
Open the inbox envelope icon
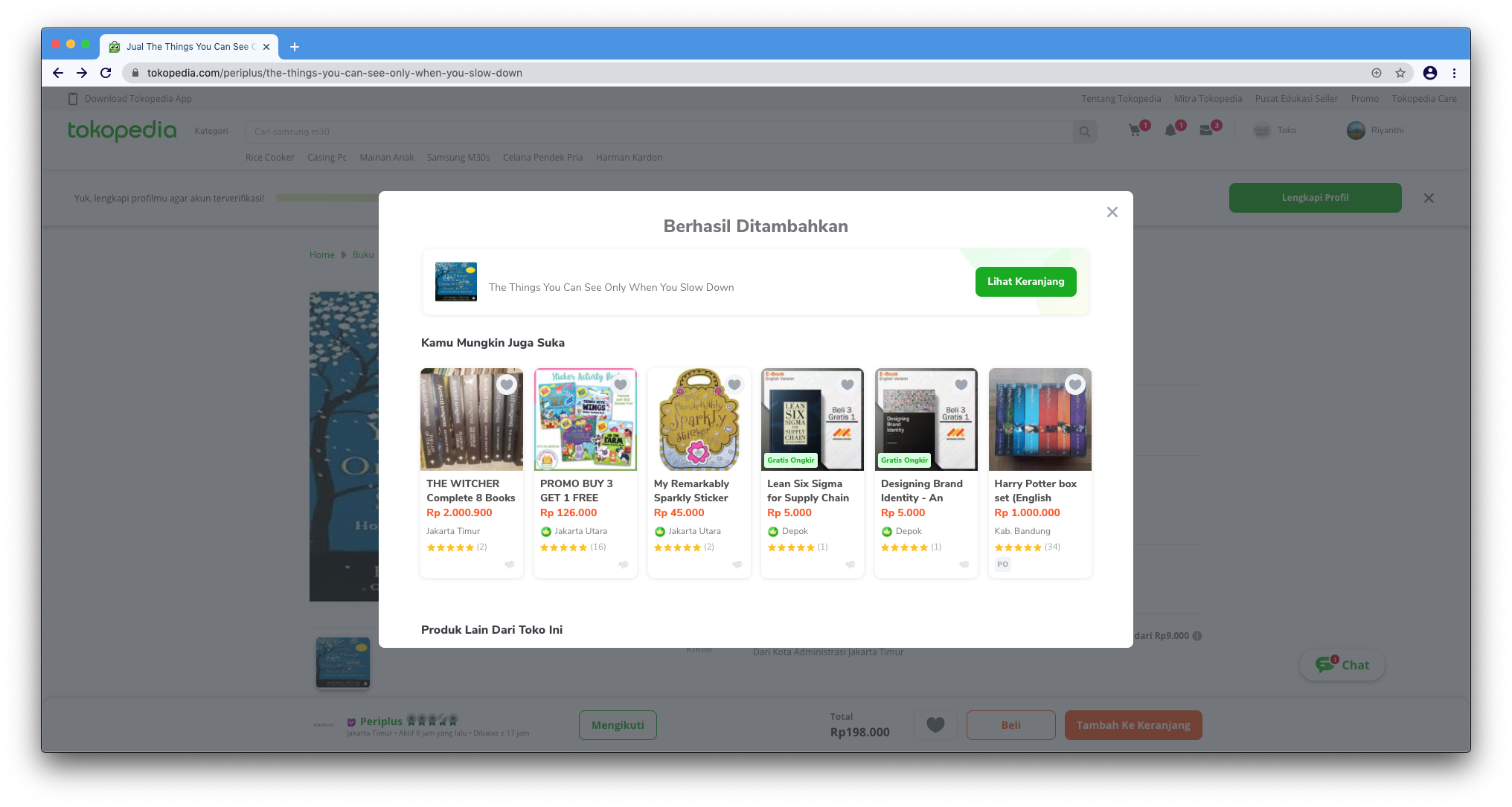click(1207, 130)
